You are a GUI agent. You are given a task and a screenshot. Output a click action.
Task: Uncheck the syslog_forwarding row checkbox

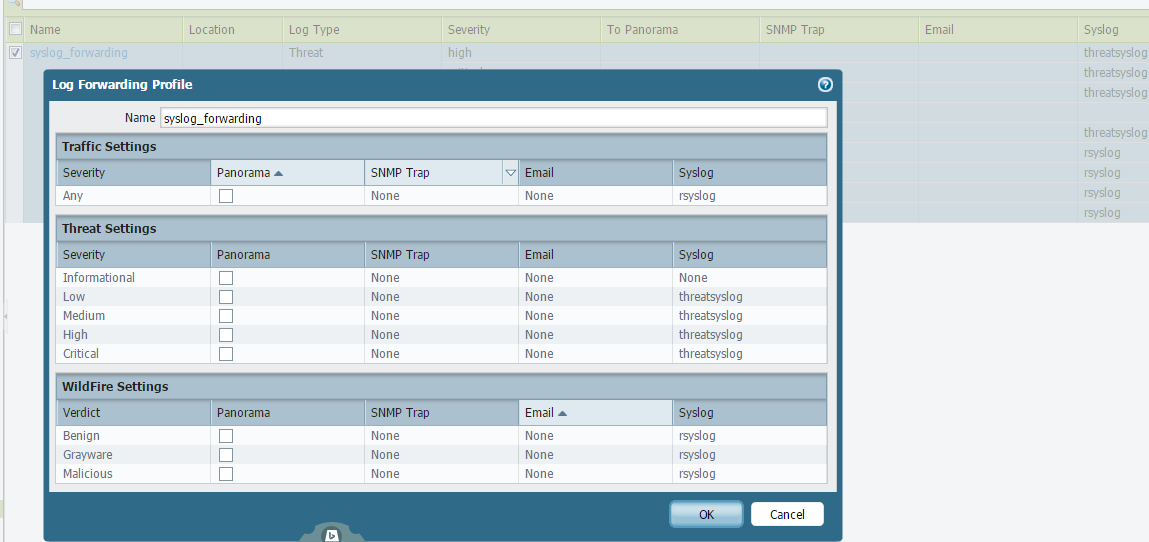[x=15, y=53]
